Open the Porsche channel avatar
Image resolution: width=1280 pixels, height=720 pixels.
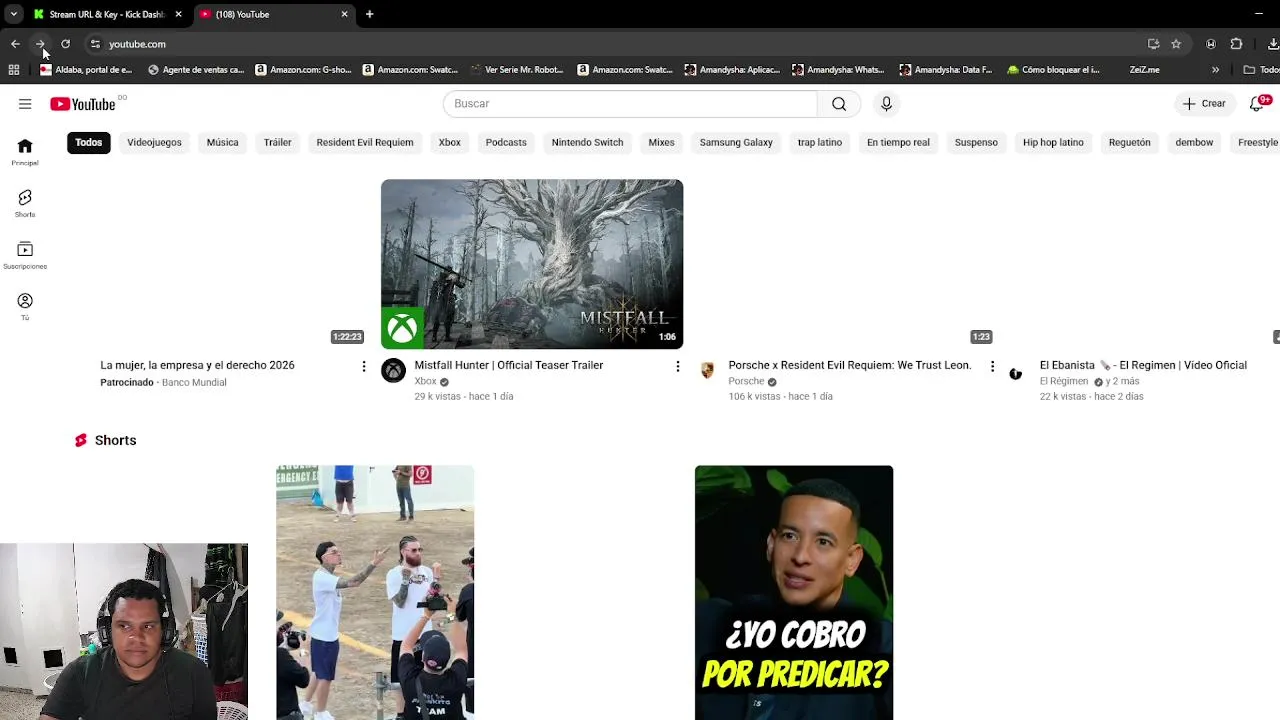point(707,371)
